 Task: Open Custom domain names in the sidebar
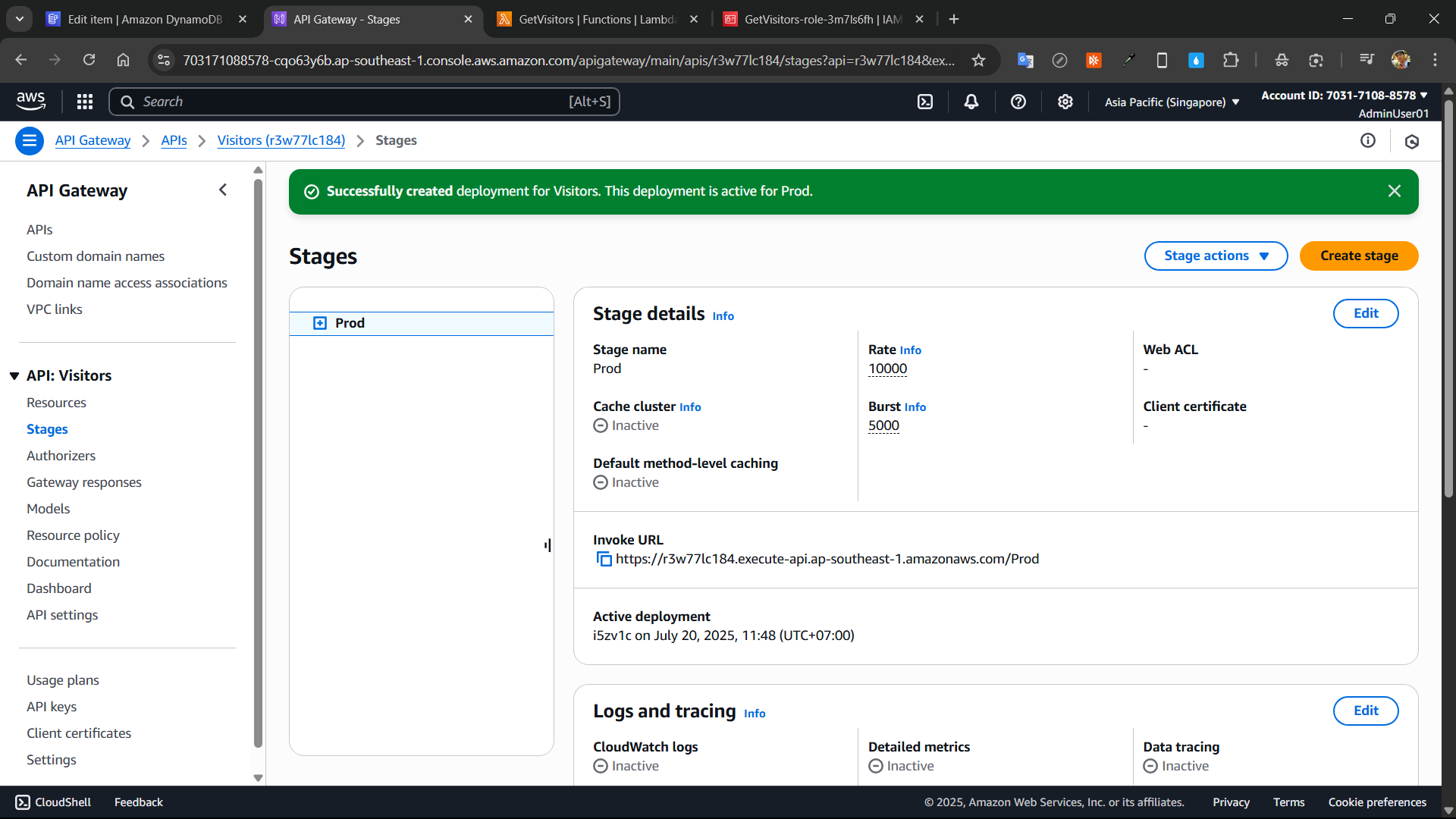[x=96, y=256]
